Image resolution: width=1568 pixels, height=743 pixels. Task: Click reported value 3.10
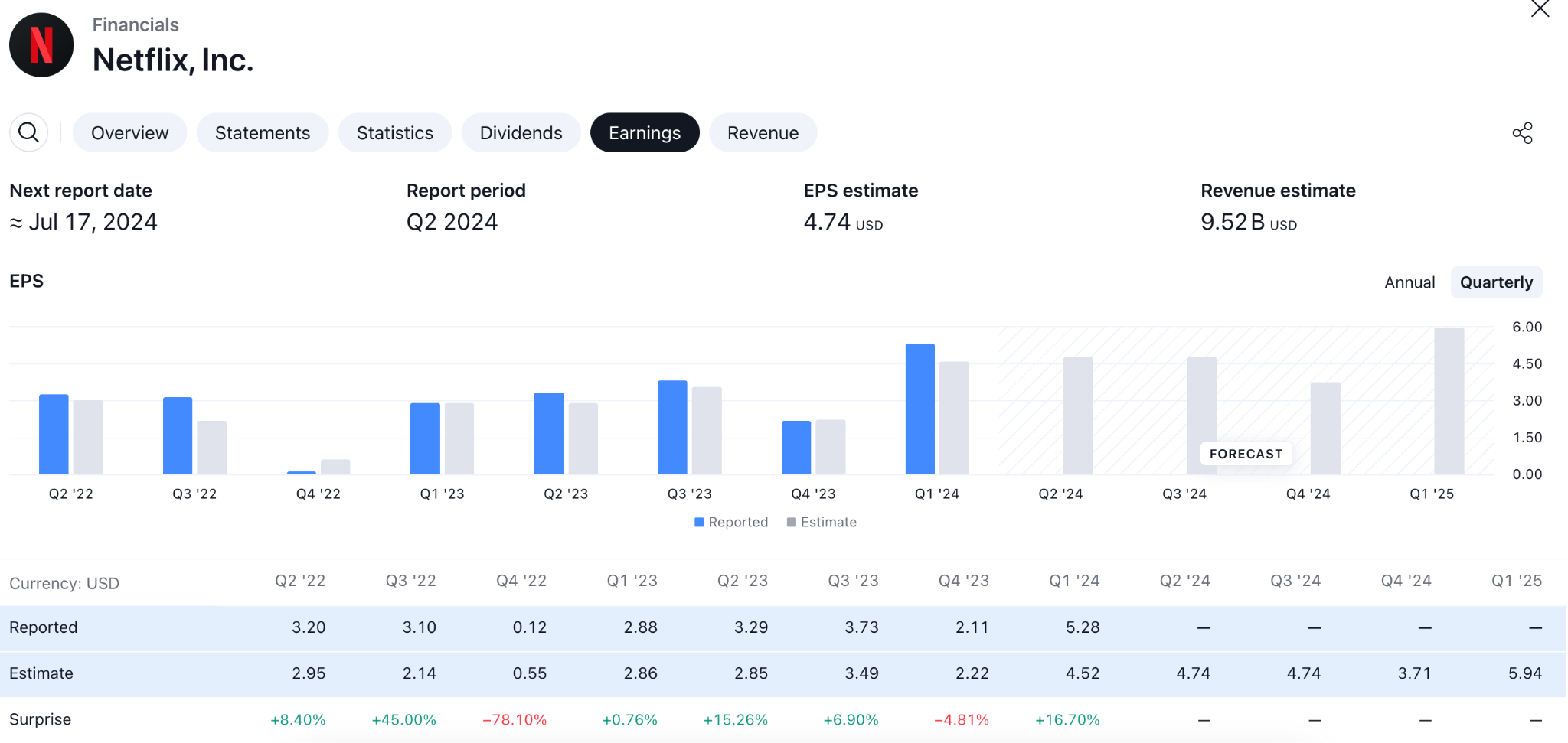[420, 627]
